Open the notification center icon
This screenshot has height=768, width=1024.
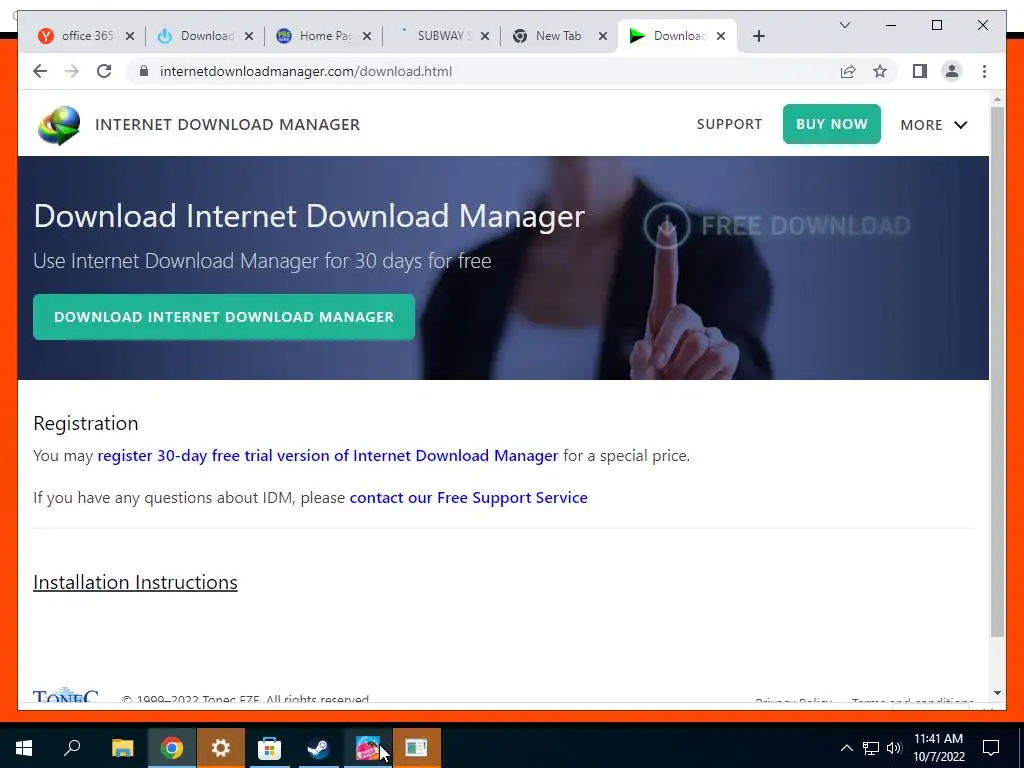click(x=991, y=748)
